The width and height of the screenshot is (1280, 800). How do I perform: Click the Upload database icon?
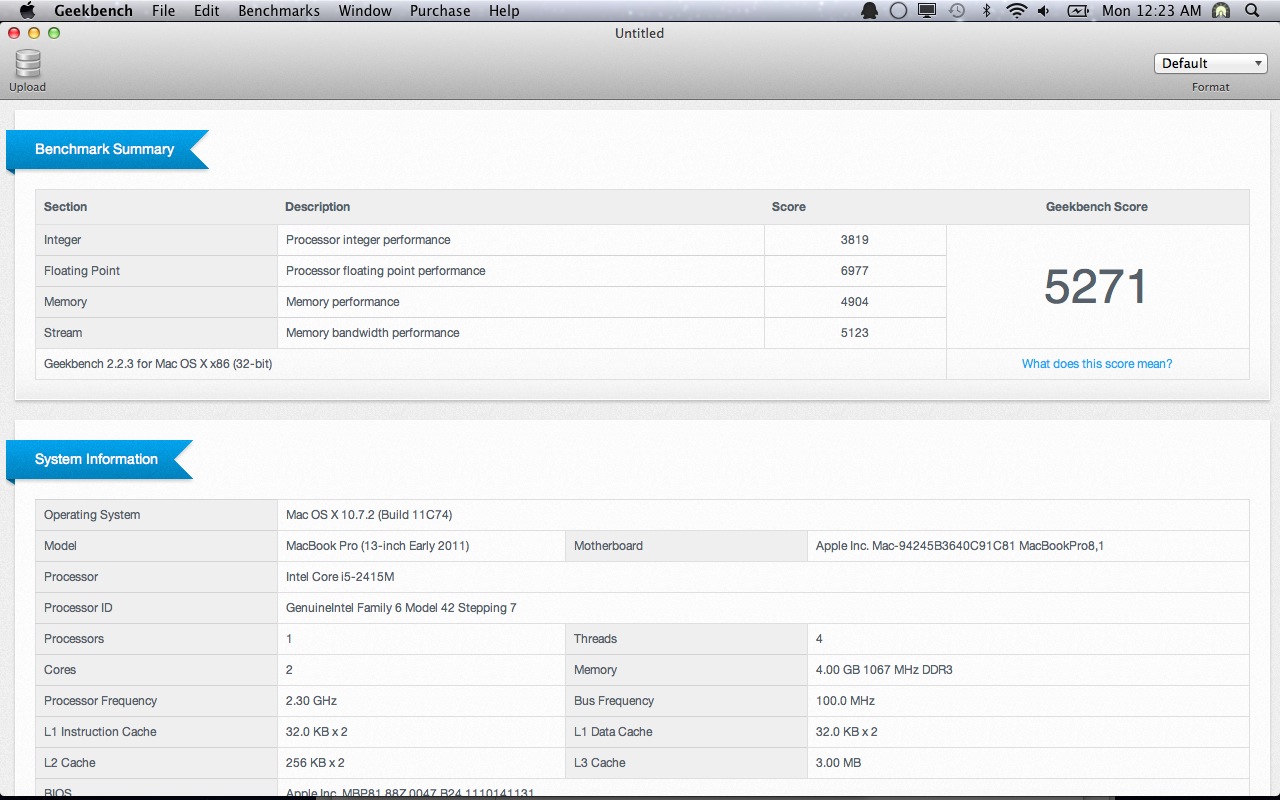(x=28, y=64)
